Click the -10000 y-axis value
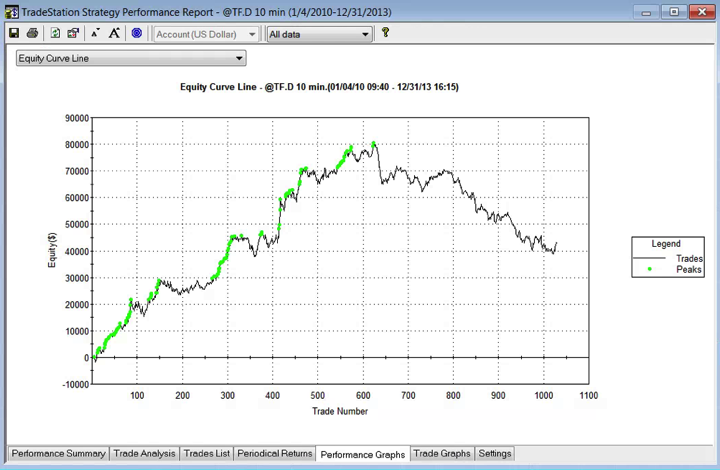The height and width of the screenshot is (470, 720). pyautogui.click(x=75, y=385)
